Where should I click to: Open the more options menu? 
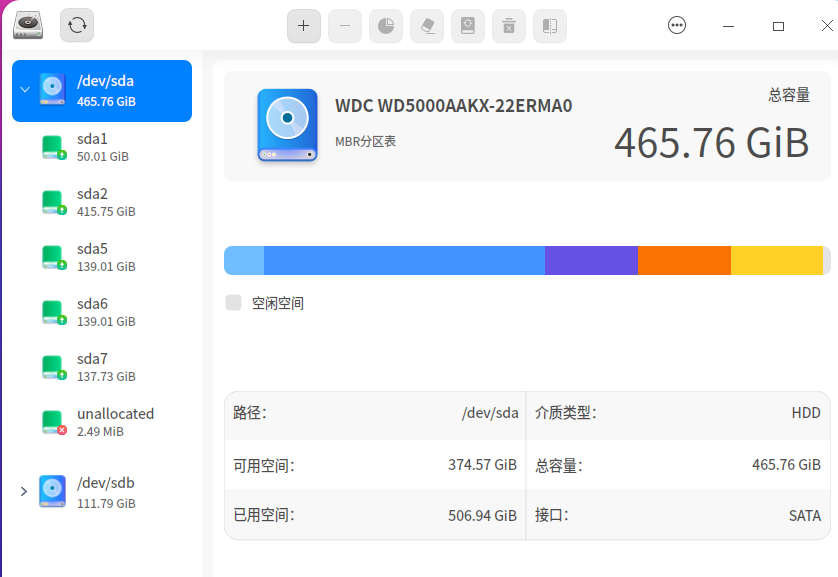(x=677, y=25)
